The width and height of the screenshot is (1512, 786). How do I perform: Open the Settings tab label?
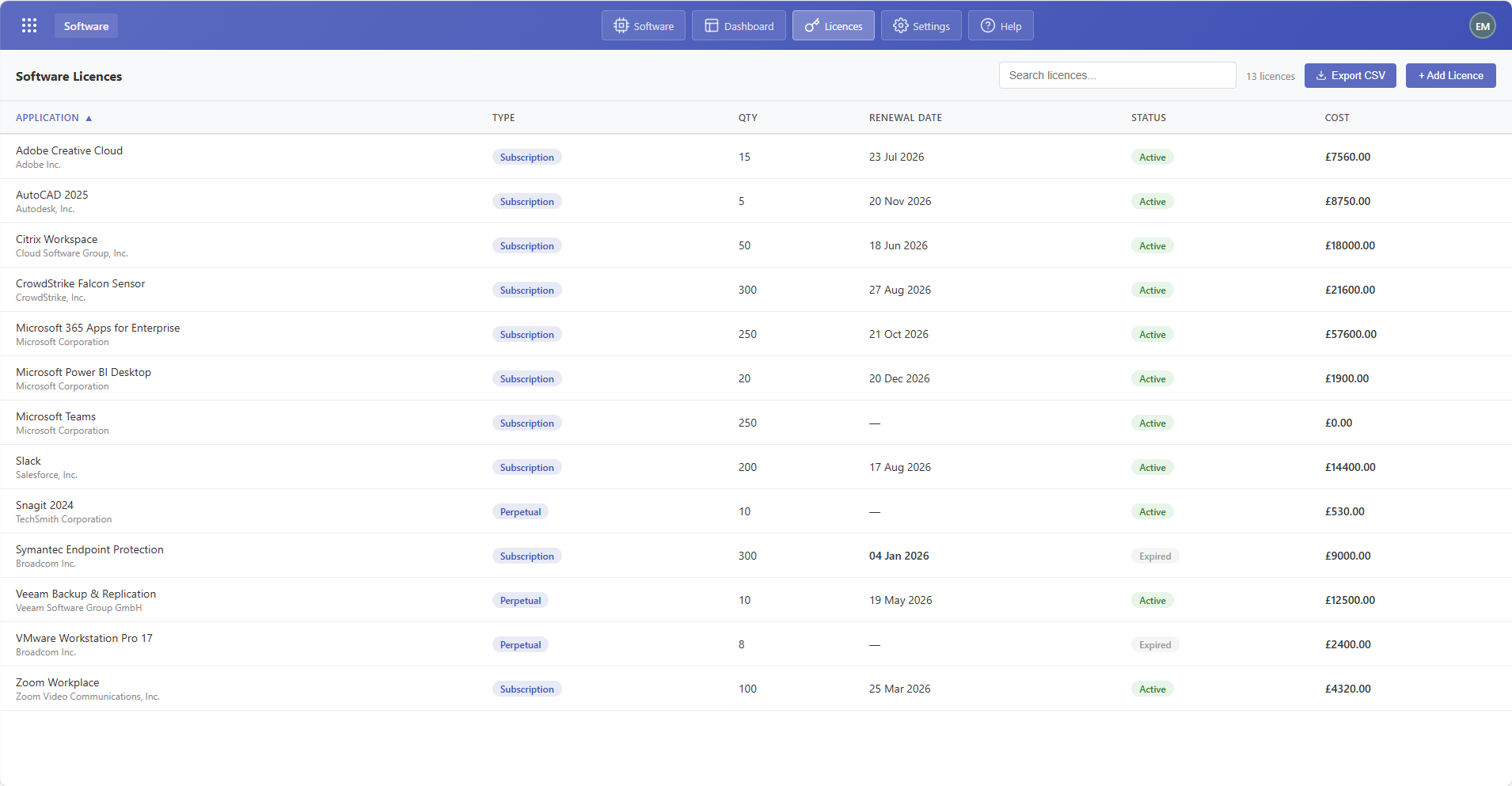[931, 26]
